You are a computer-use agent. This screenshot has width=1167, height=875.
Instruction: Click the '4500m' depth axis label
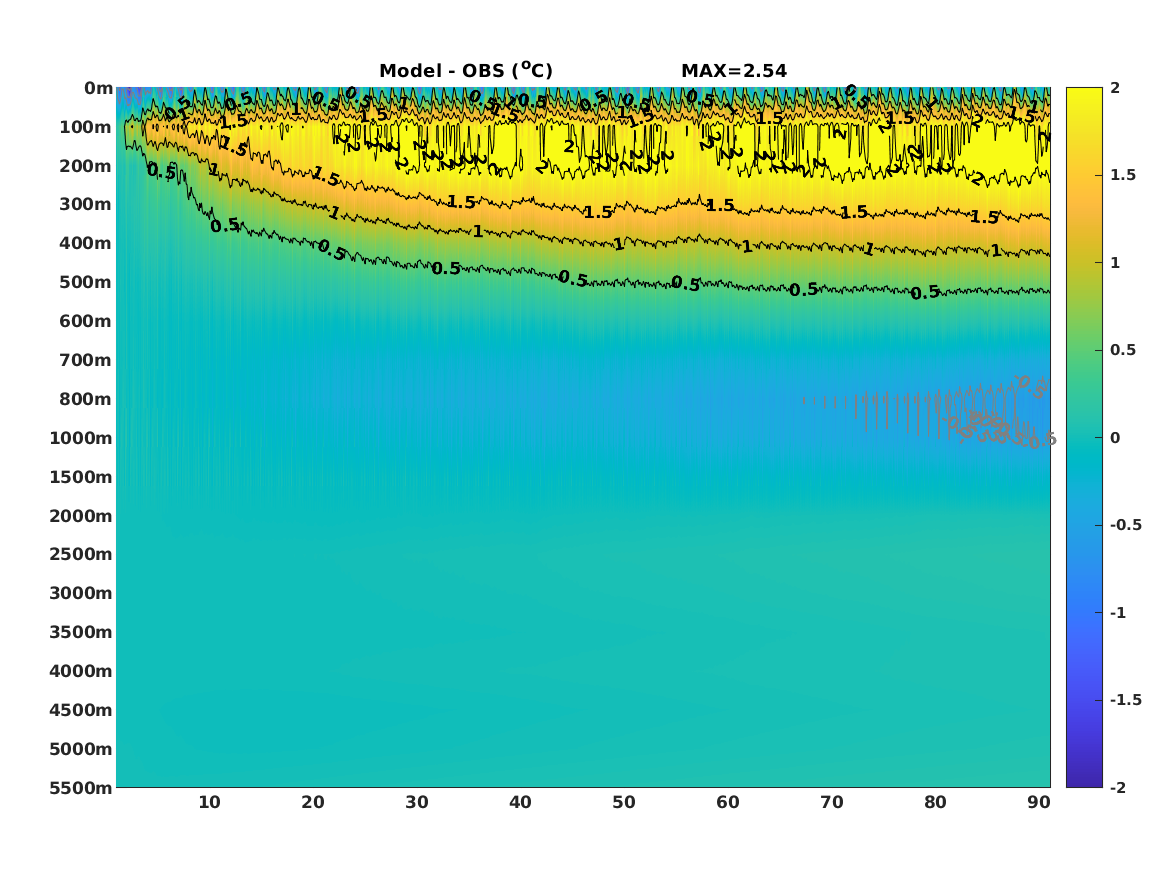pyautogui.click(x=81, y=710)
